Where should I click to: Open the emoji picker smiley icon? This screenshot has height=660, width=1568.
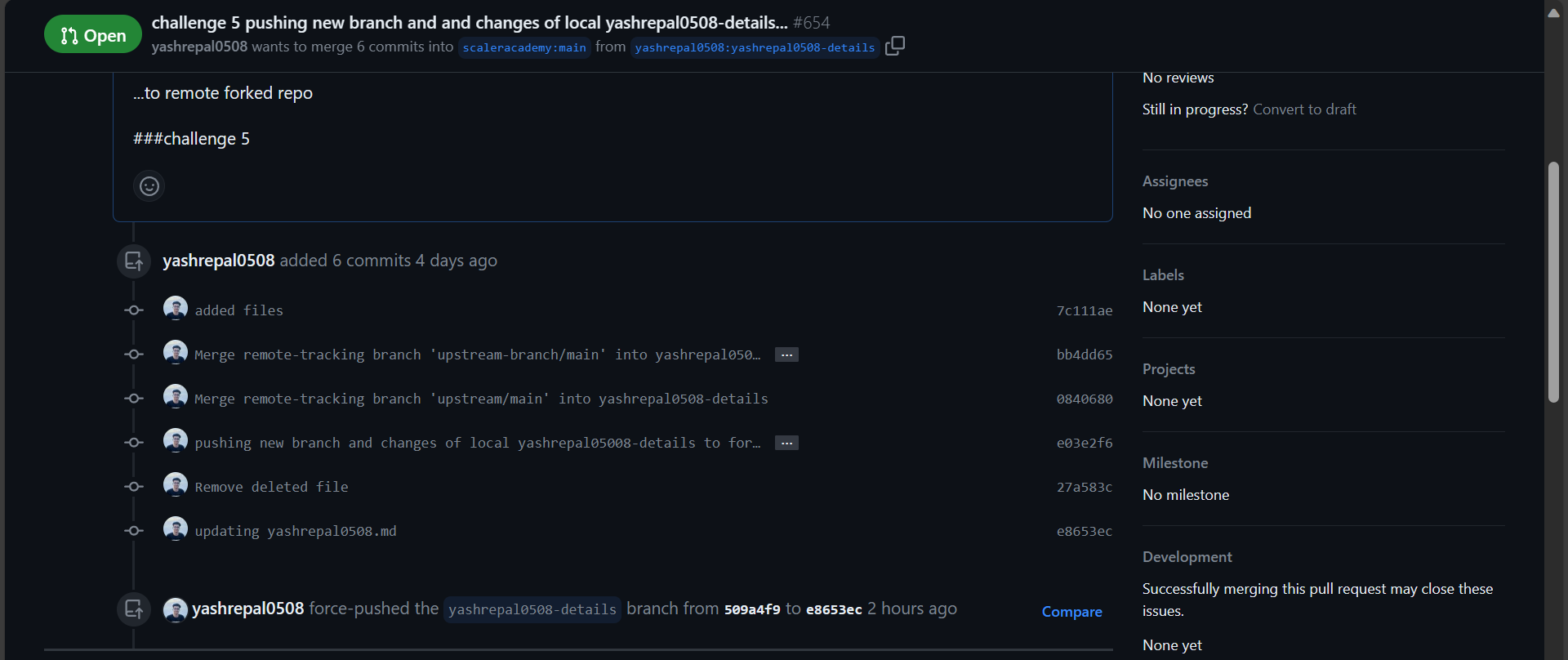coord(149,185)
